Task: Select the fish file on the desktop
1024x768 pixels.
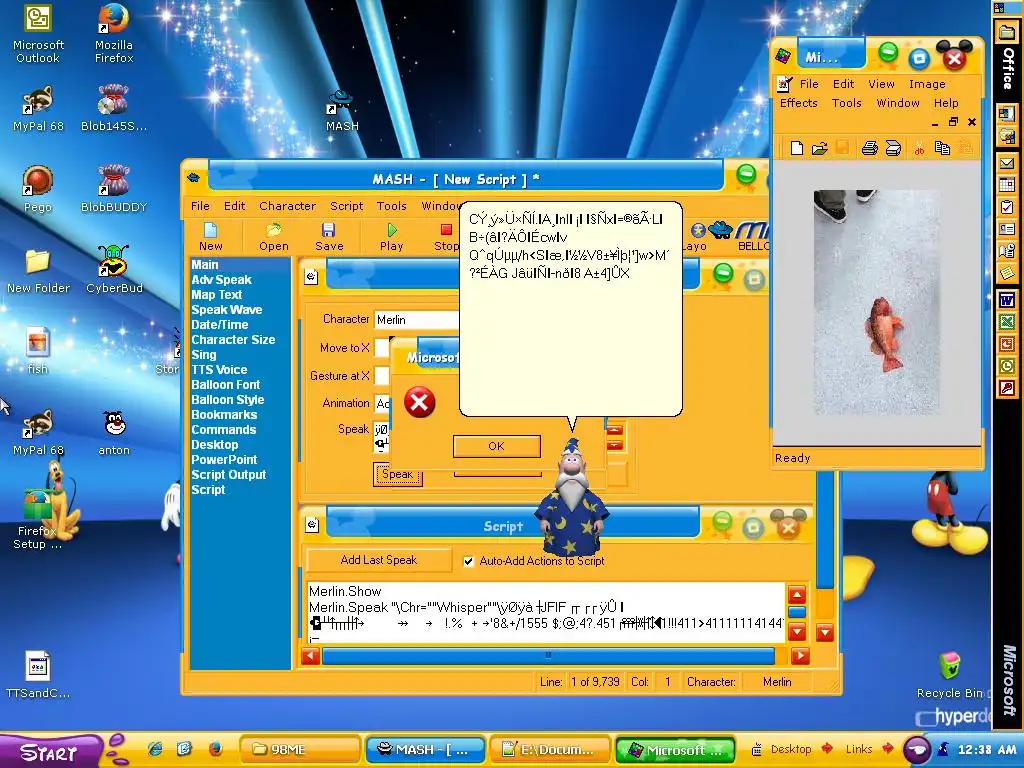Action: tap(38, 351)
